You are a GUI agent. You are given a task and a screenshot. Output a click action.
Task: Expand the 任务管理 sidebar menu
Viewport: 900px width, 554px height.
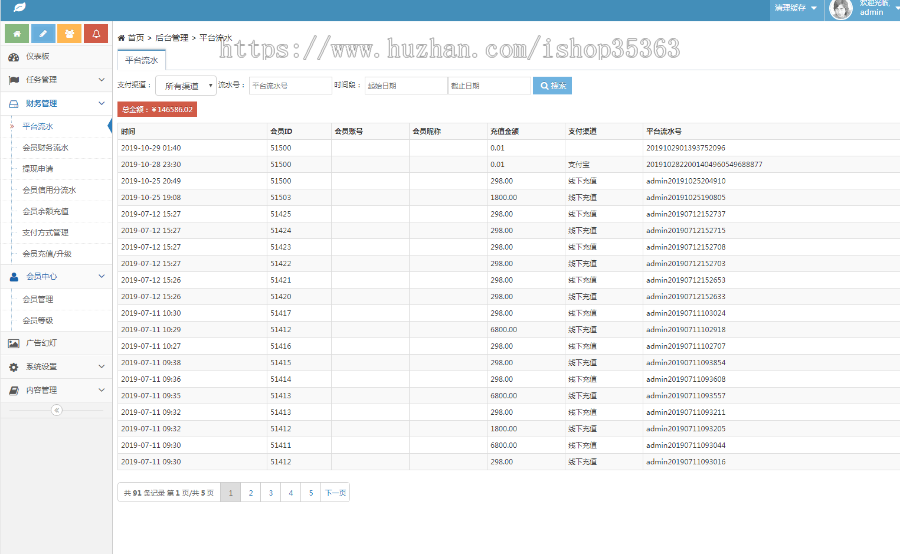point(55,79)
